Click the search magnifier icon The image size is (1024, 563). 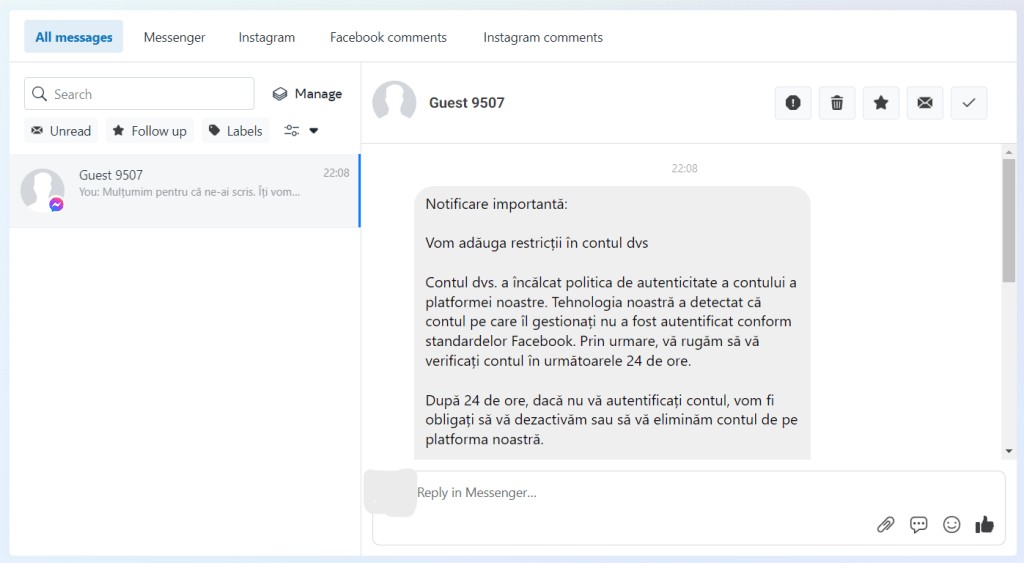(40, 94)
